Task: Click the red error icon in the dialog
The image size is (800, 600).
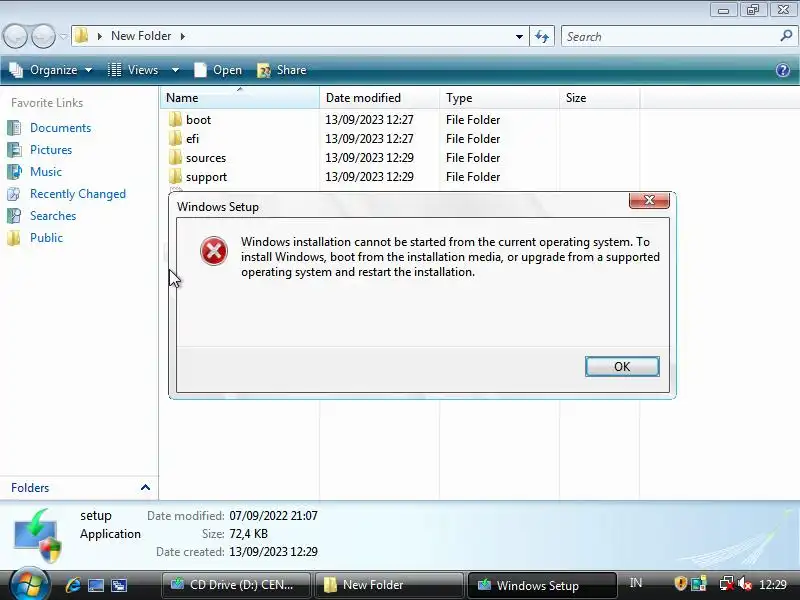Action: pos(214,251)
